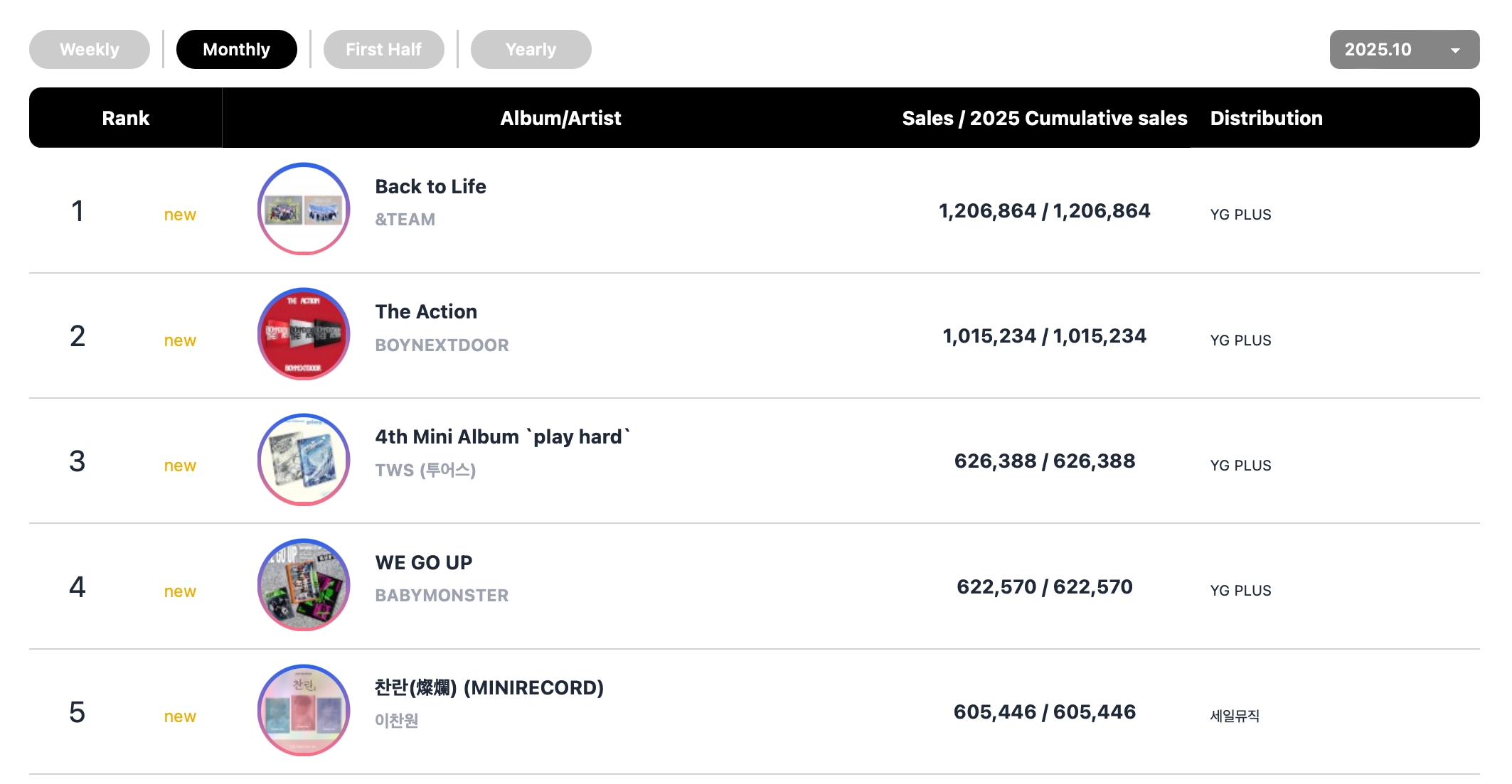Click the BABYMONSTER artist name
The image size is (1512, 784).
[442, 596]
